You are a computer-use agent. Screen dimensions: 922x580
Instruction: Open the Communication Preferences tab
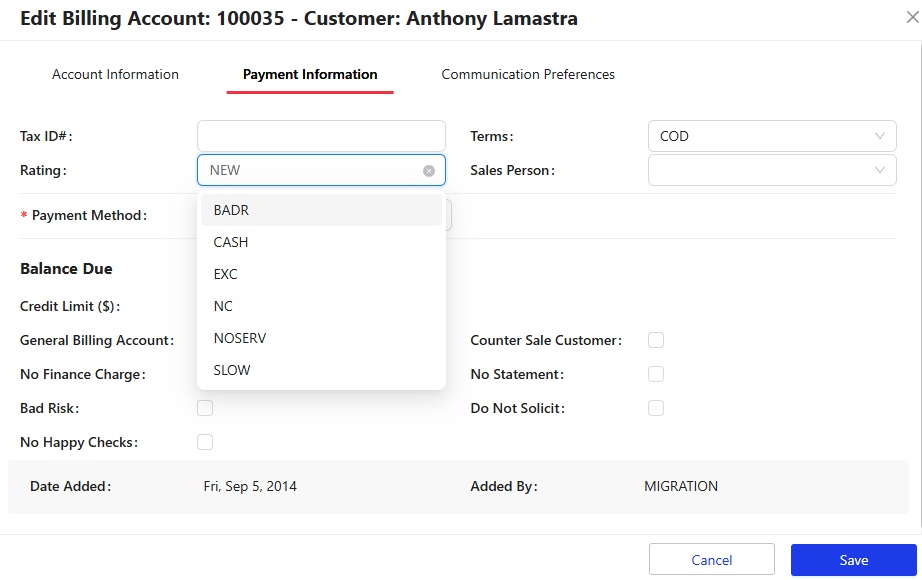528,75
